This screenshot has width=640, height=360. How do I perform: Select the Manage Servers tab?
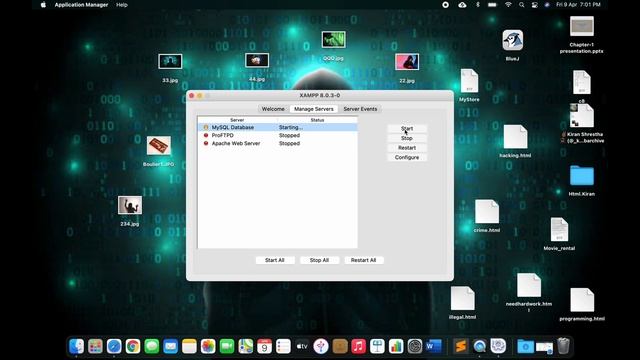313,109
